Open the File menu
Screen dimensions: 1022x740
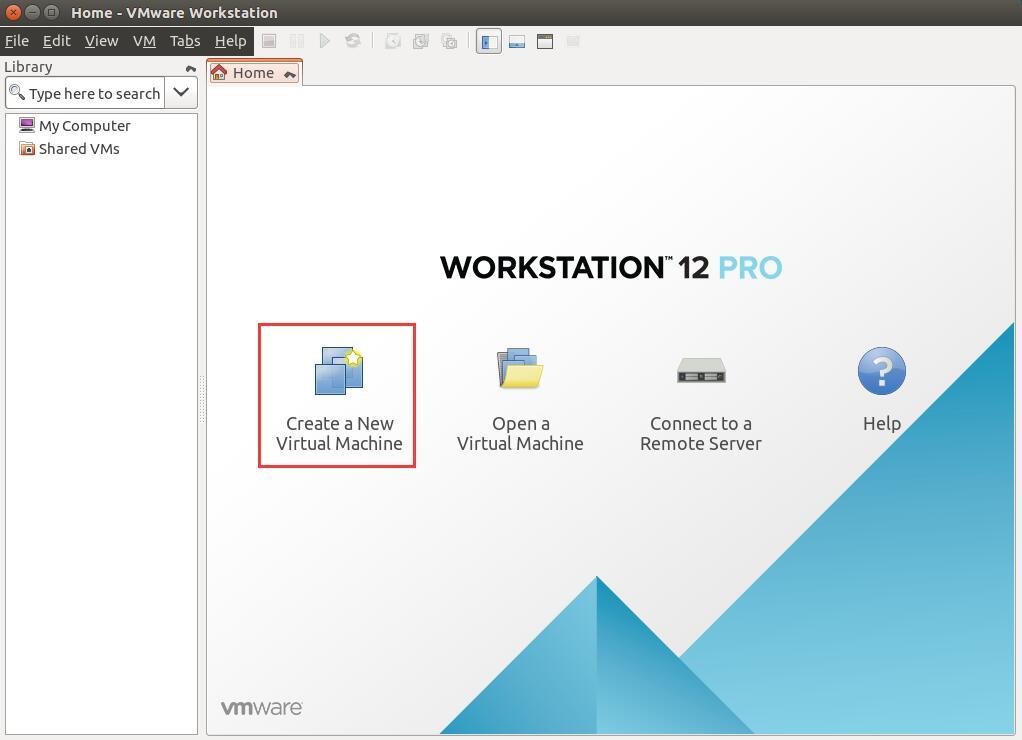[x=17, y=41]
